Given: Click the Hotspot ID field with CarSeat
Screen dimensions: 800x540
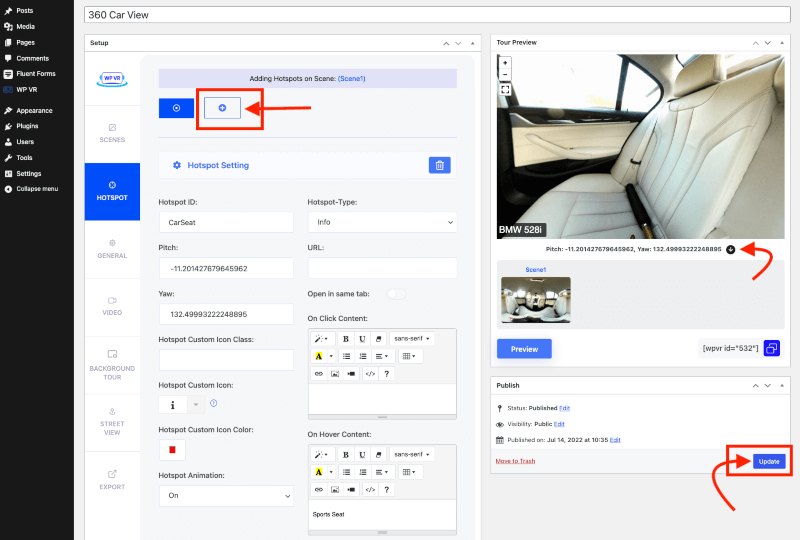Looking at the screenshot, I should coord(226,223).
